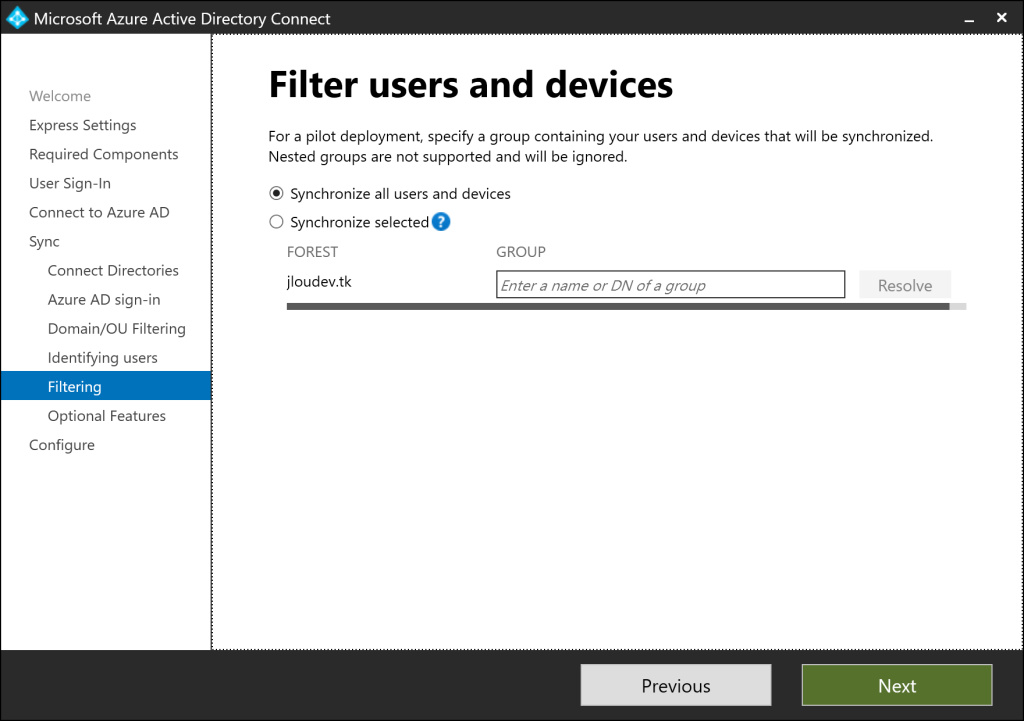
Task: Go to Azure AD sign-in sub-step
Action: [x=104, y=300]
